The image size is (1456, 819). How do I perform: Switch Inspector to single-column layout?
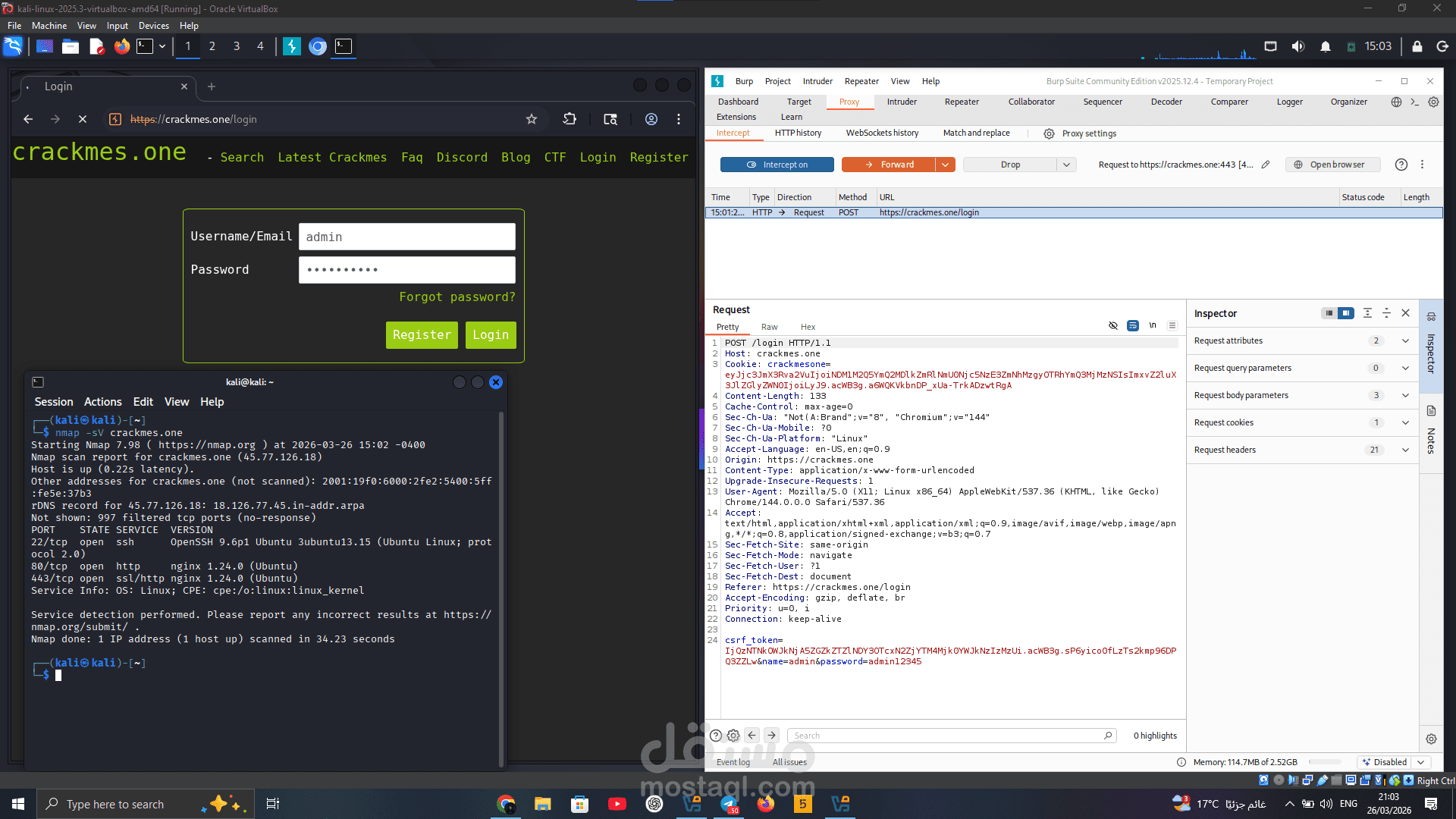(x=1329, y=313)
